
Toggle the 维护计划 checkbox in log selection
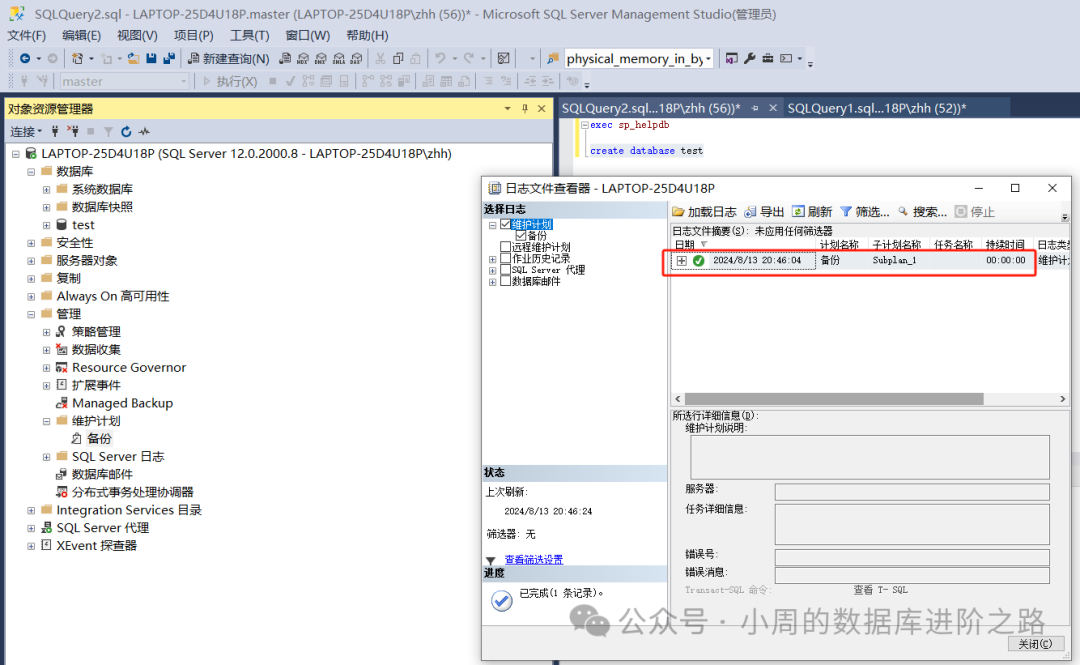point(506,224)
